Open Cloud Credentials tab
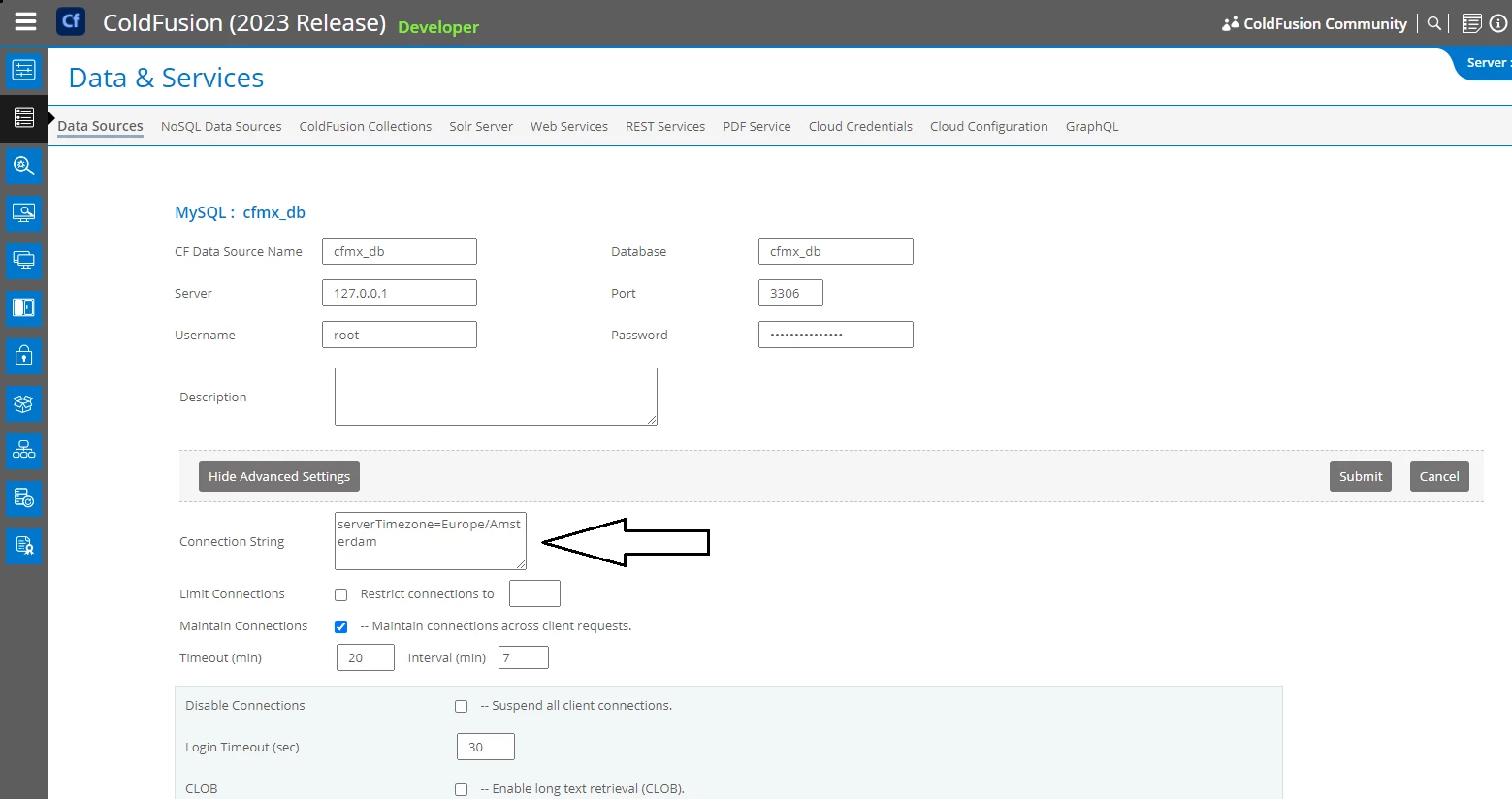The height and width of the screenshot is (799, 1512). pos(860,126)
